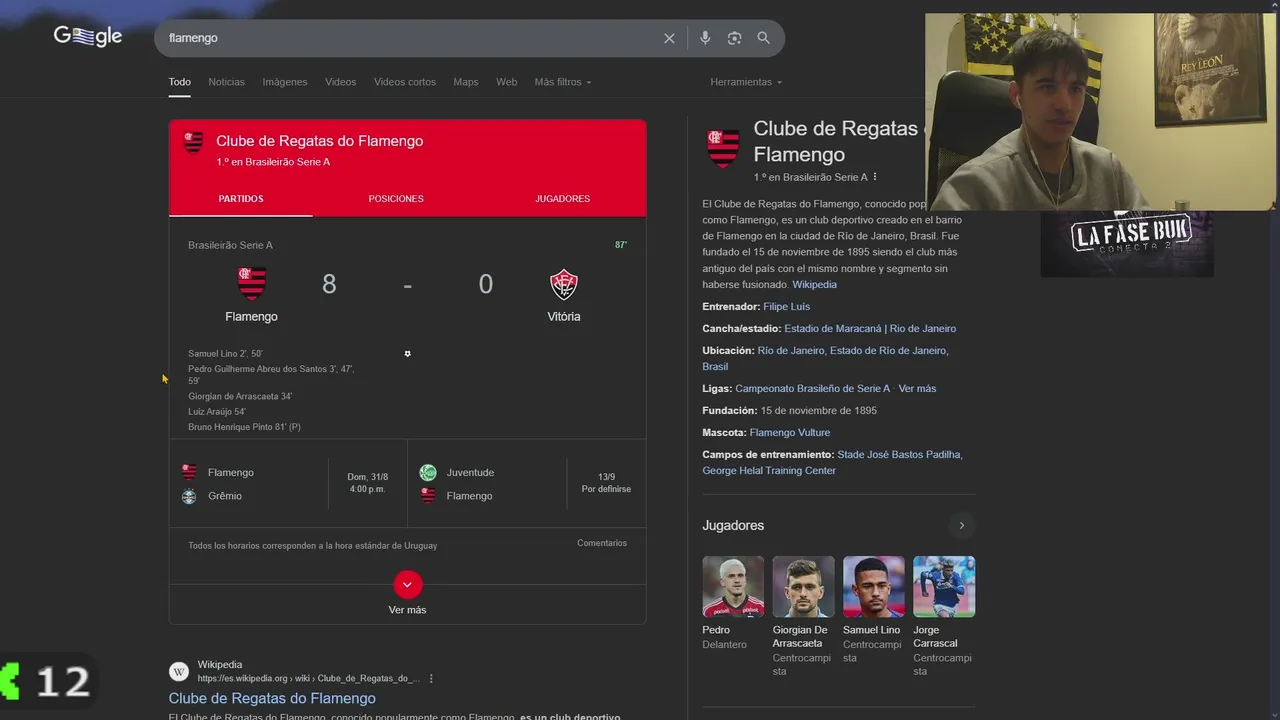Click the Flamengo crest in the red header
Image resolution: width=1280 pixels, height=720 pixels.
click(x=193, y=143)
